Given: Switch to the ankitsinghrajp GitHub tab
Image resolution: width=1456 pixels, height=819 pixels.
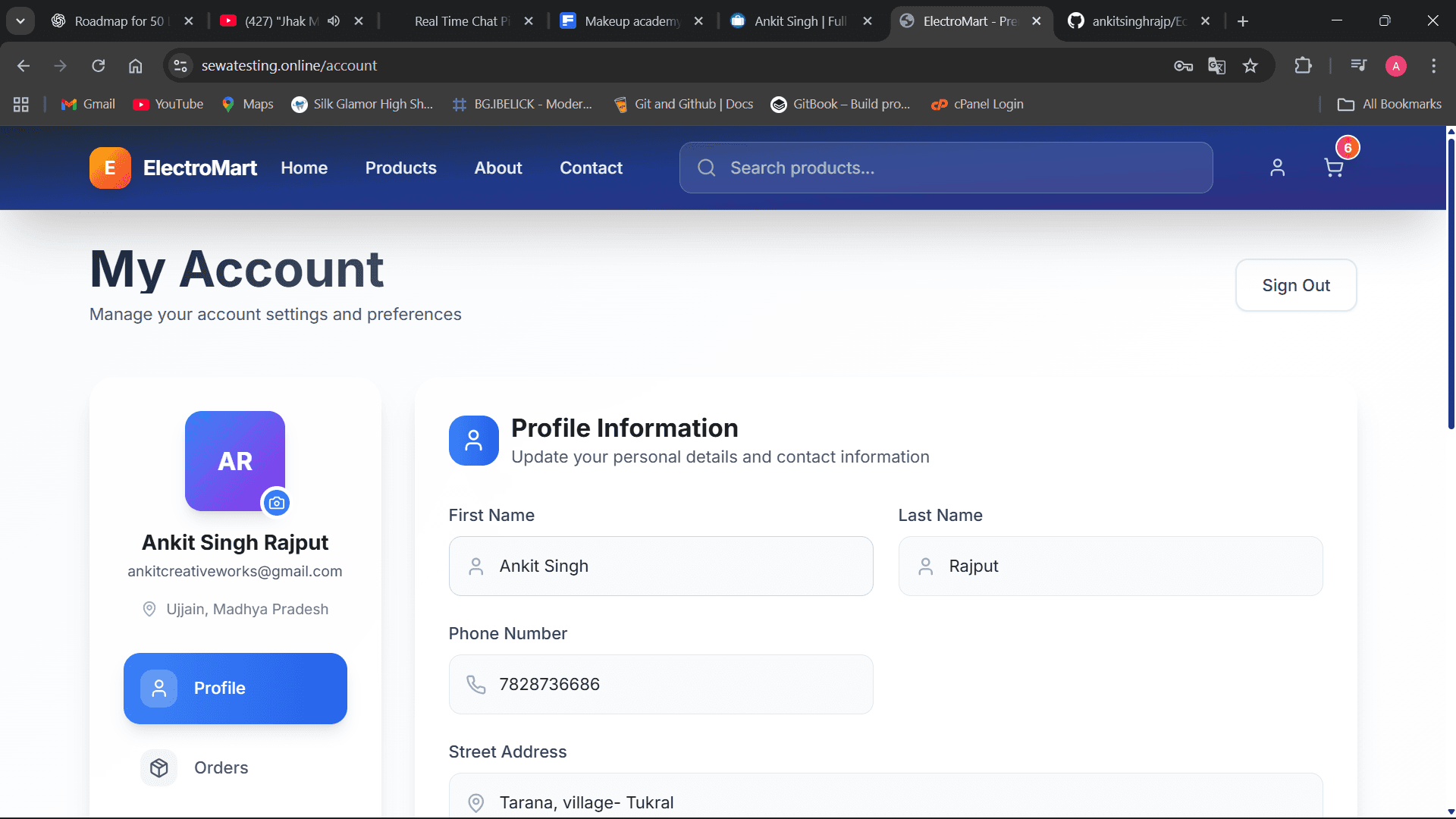Looking at the screenshot, I should [x=1137, y=21].
